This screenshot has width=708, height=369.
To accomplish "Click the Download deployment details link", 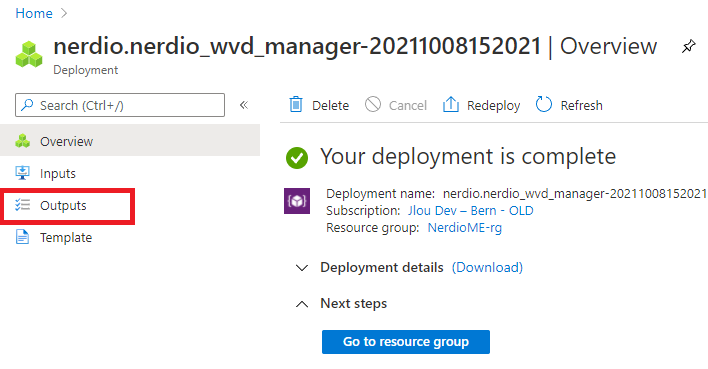I will click(487, 267).
